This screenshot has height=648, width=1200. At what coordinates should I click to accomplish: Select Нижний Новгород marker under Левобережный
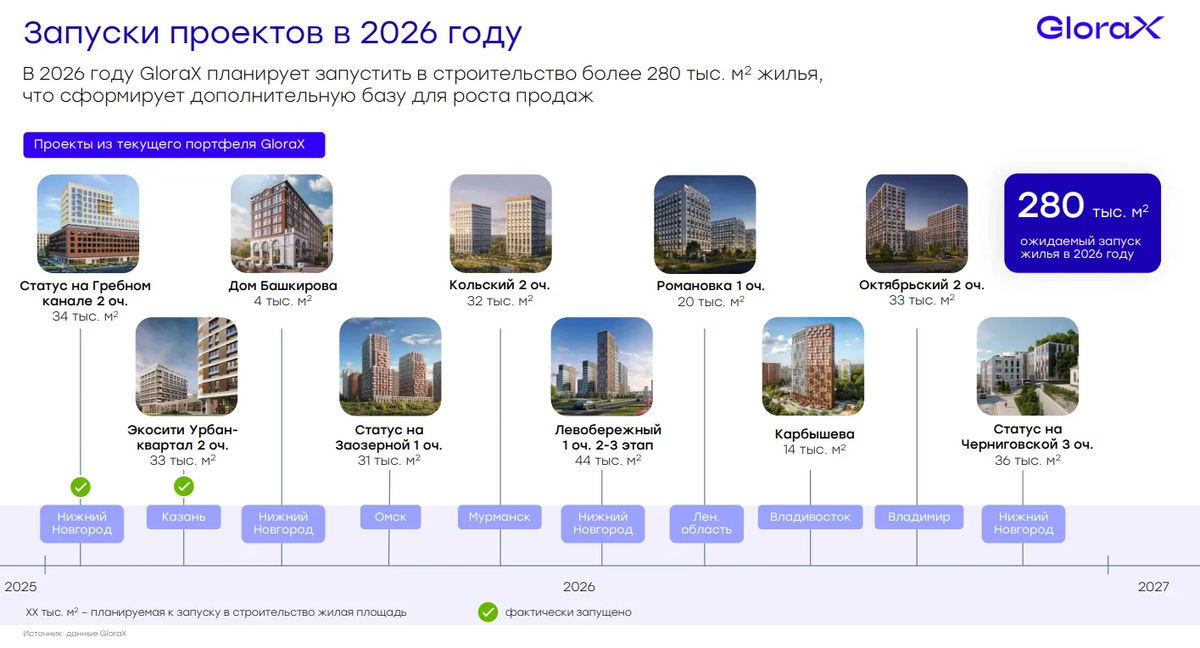point(603,523)
